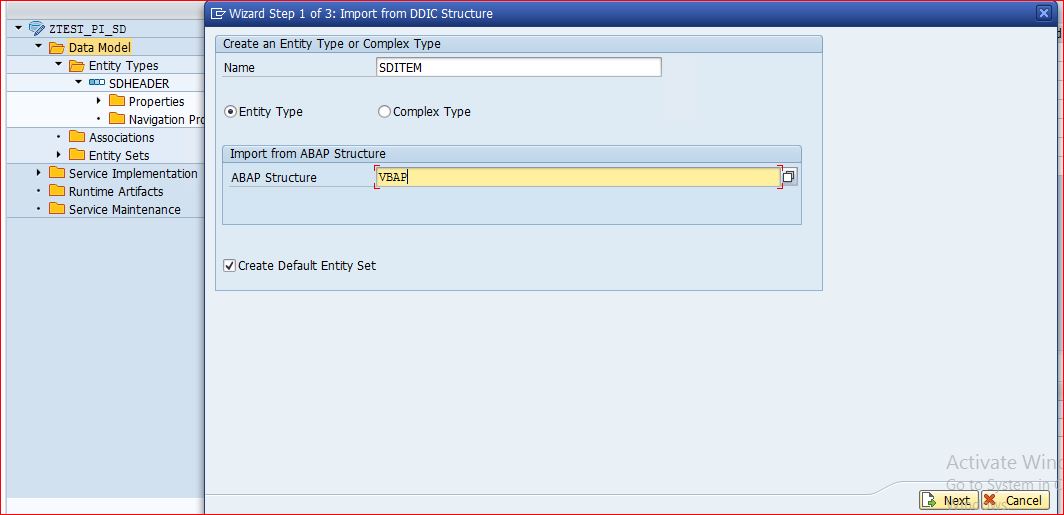1064x515 pixels.
Task: Expand the Service Implementation node
Action: click(39, 173)
